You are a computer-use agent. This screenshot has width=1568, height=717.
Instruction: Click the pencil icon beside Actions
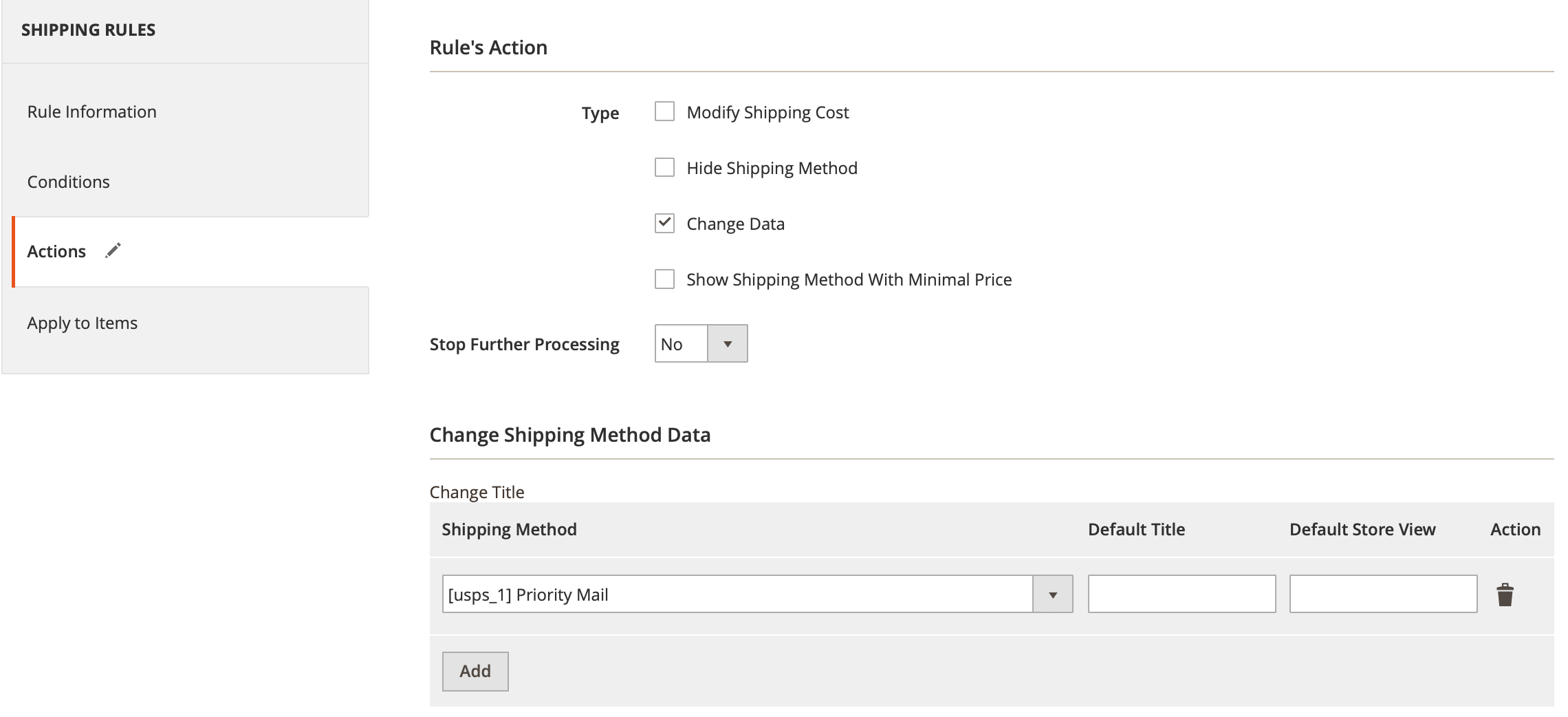pyautogui.click(x=113, y=250)
